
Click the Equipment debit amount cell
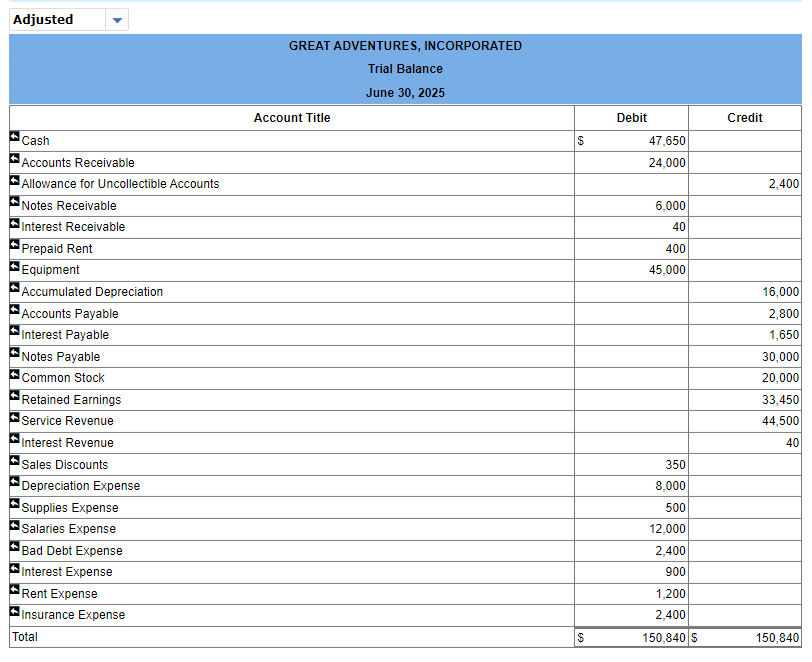pos(631,270)
